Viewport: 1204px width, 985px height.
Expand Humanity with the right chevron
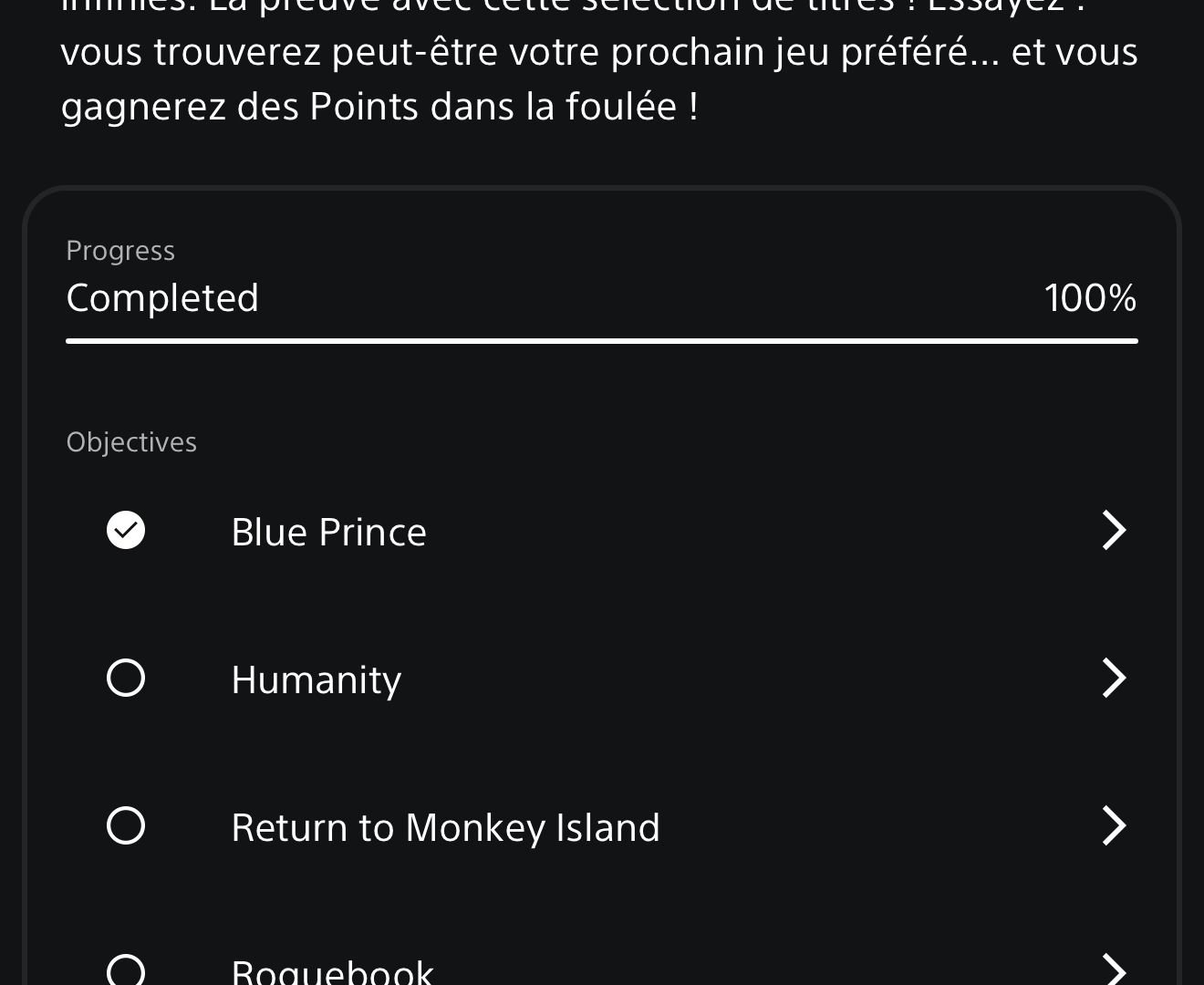[x=1114, y=679]
